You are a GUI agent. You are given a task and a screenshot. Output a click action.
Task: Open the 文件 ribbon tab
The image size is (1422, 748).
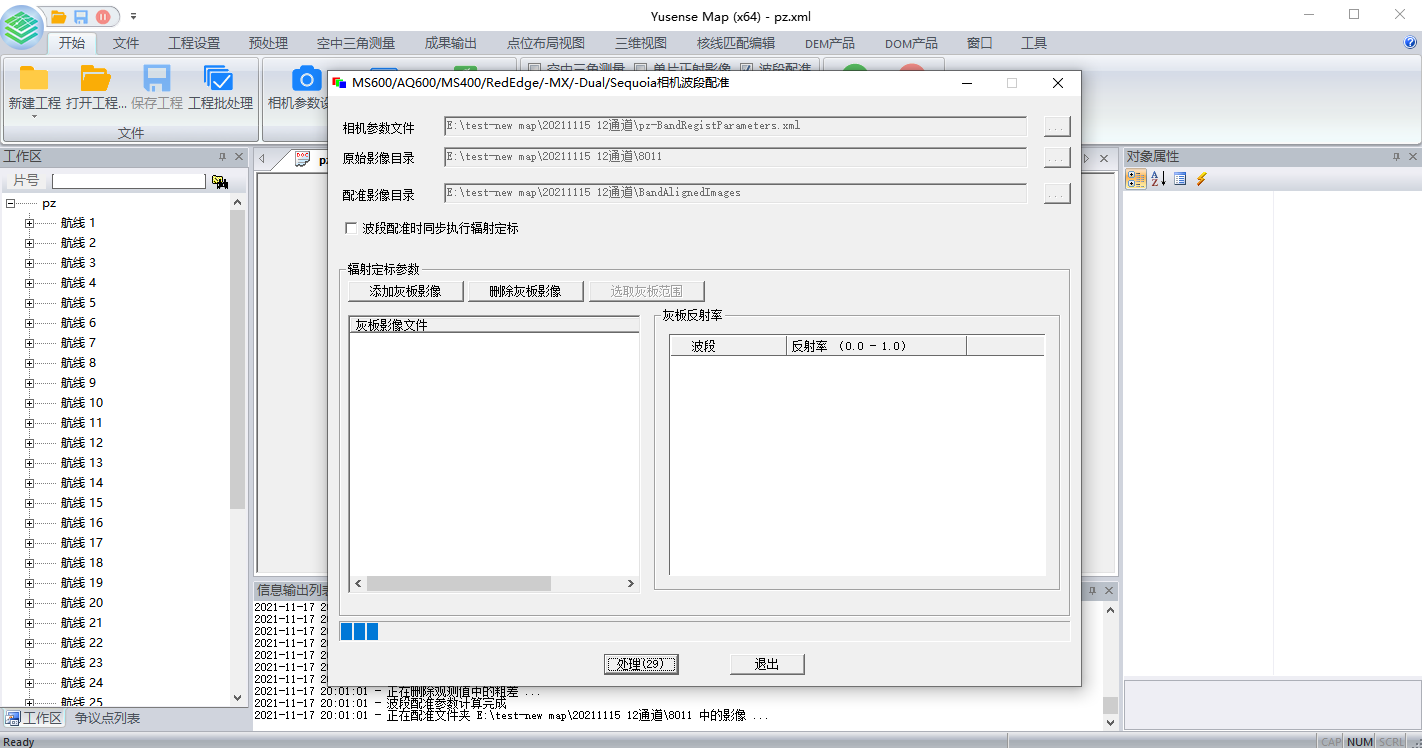tap(126, 43)
